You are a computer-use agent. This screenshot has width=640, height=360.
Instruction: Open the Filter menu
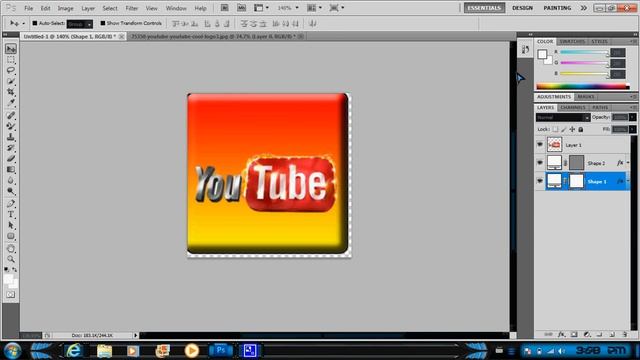pyautogui.click(x=131, y=8)
